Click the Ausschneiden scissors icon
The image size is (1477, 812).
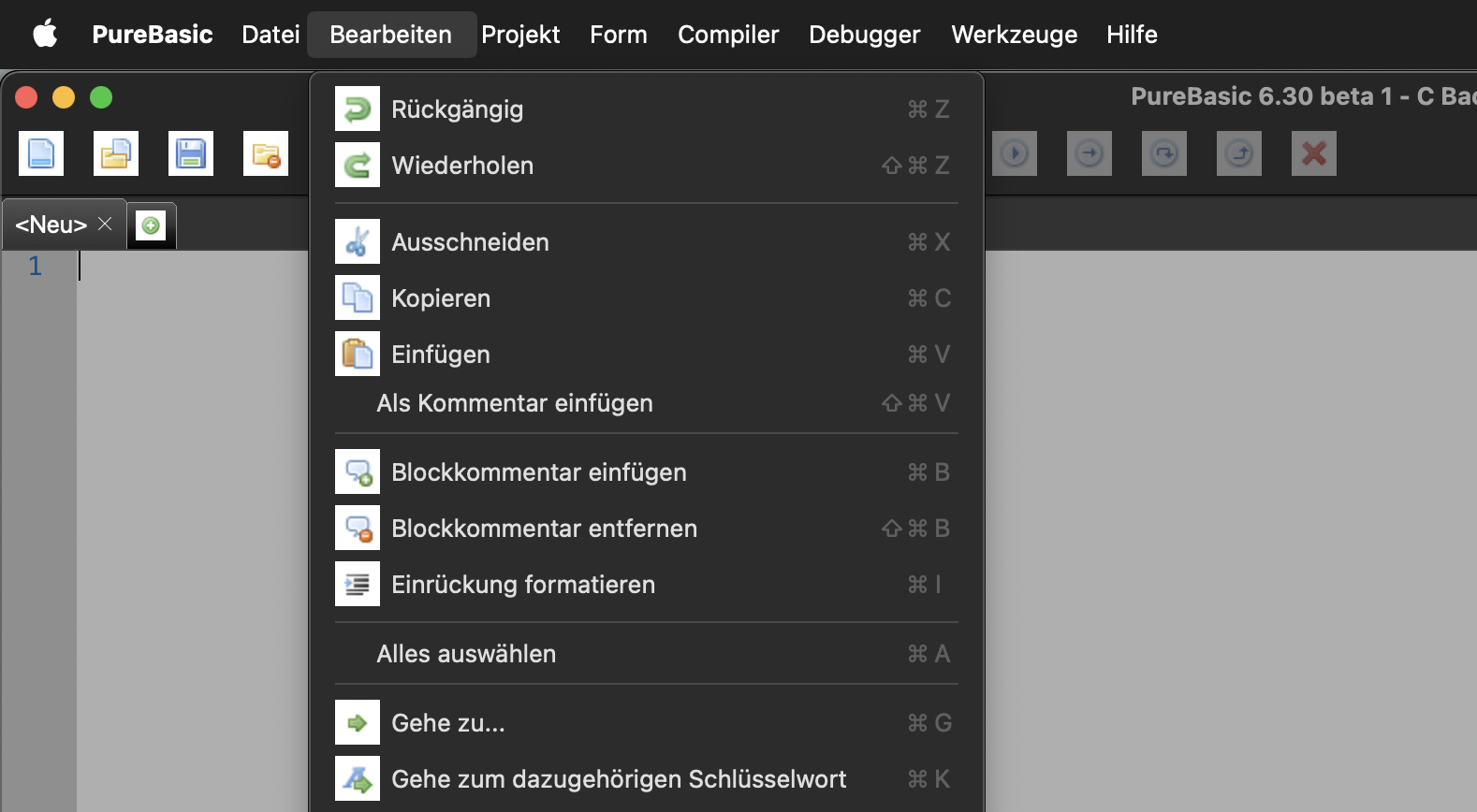pos(358,241)
